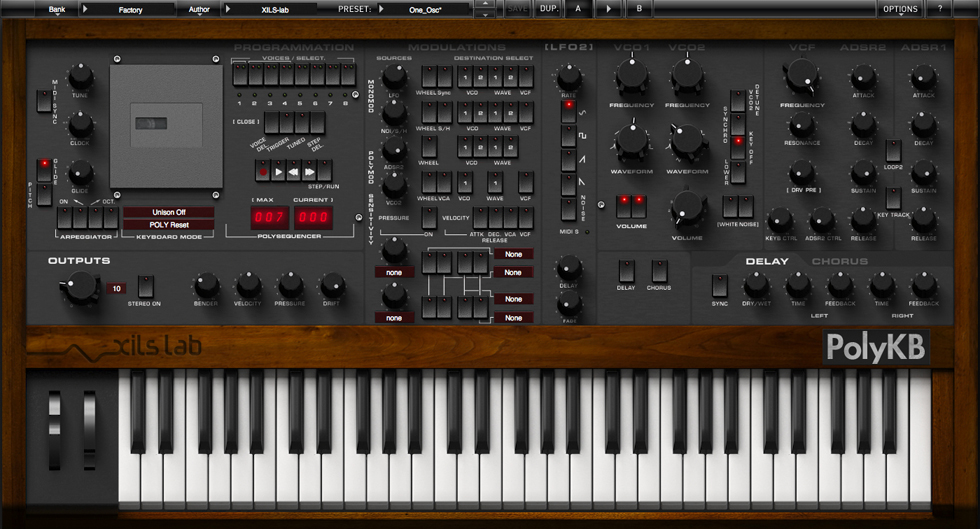Toggle the MIDI SYNC switch
This screenshot has height=529, width=980.
44,101
